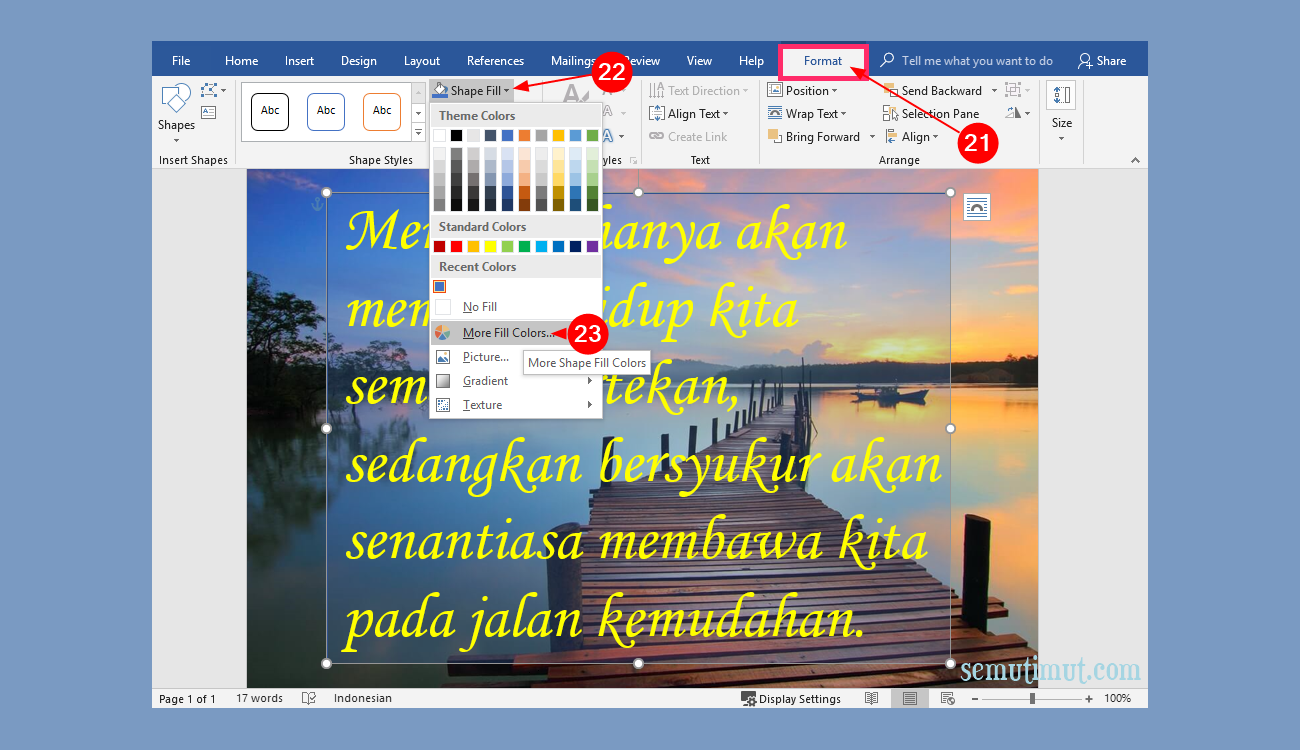The image size is (1300, 750).
Task: Switch to Print Layout view
Action: click(x=910, y=698)
